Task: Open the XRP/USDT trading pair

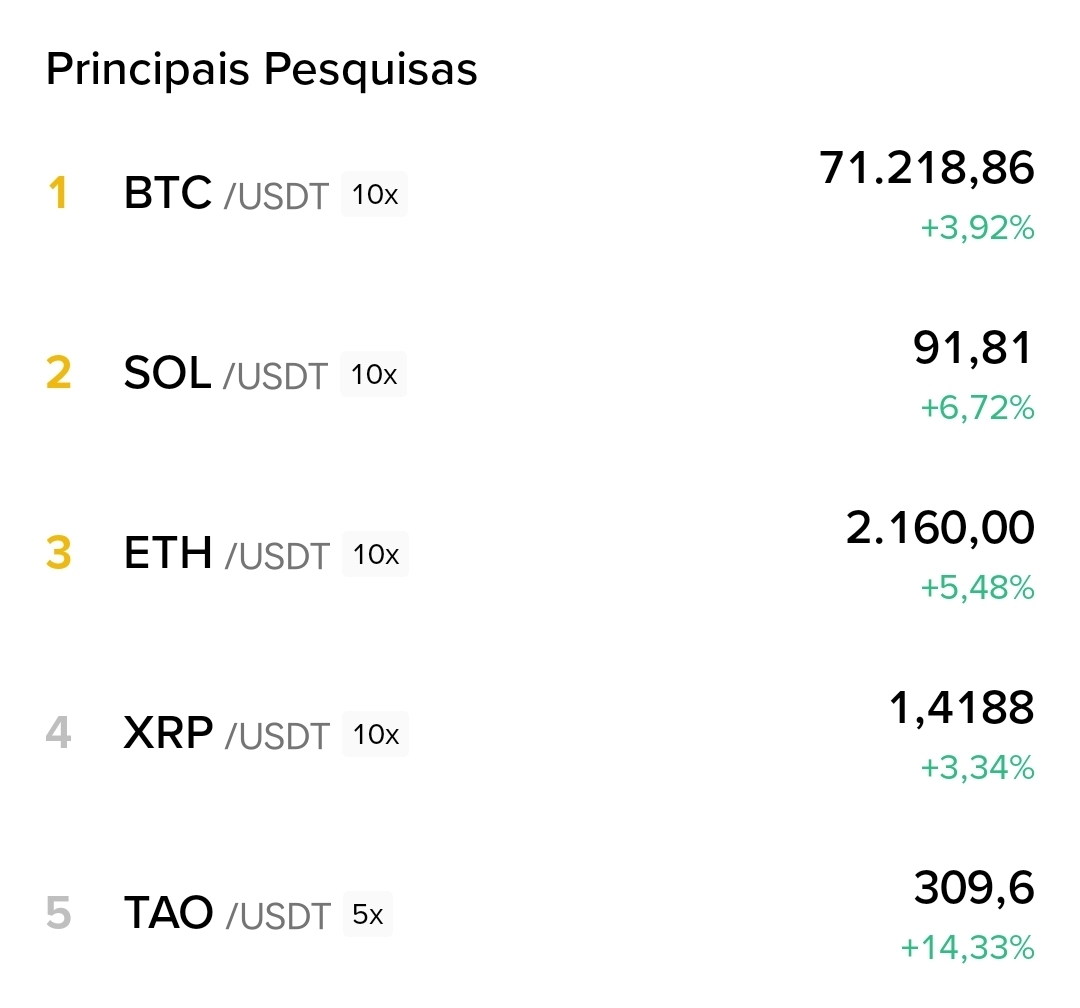Action: (226, 734)
